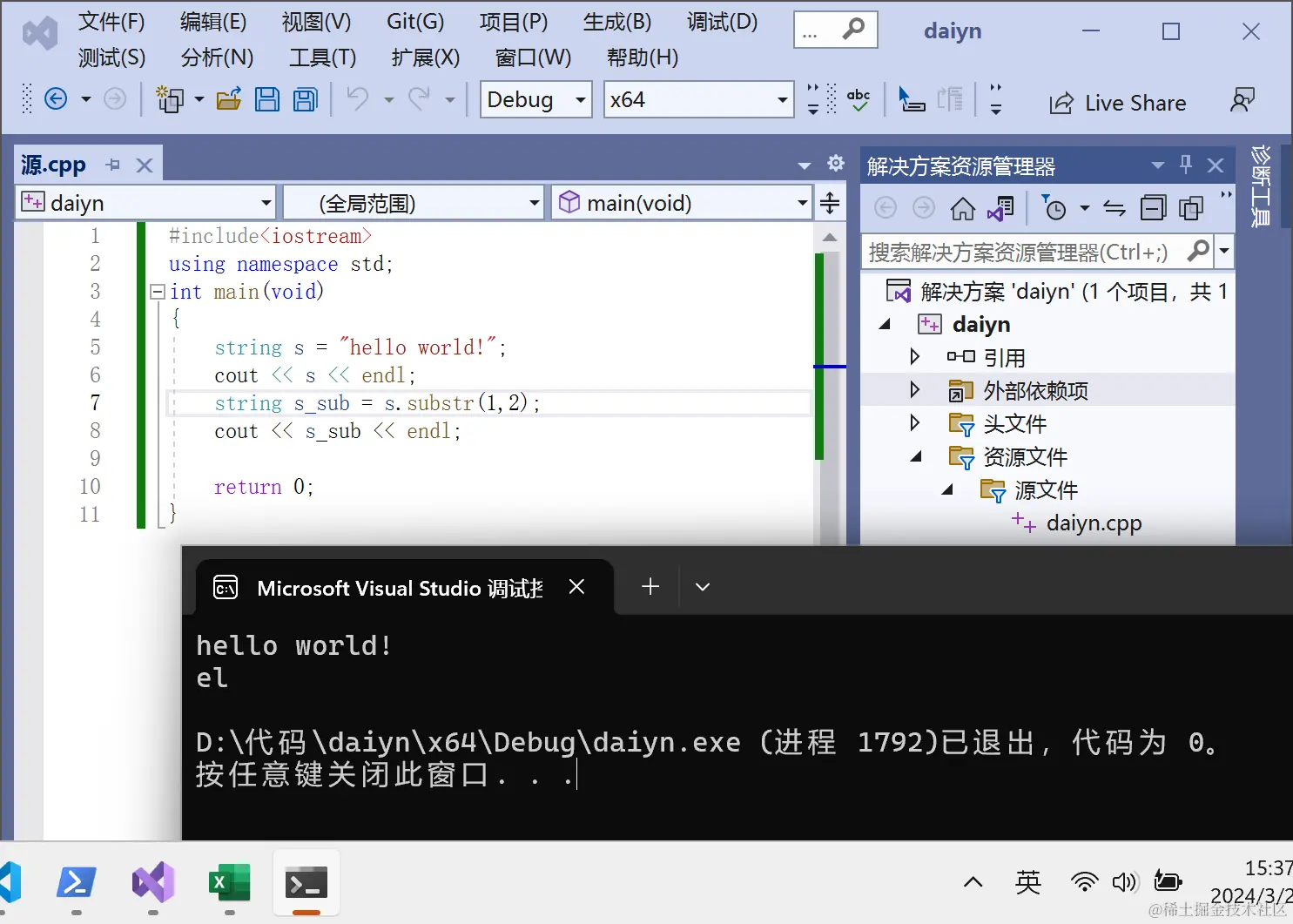Image resolution: width=1293 pixels, height=924 pixels.
Task: Collapse the 资源文件 folder
Action: 916,456
